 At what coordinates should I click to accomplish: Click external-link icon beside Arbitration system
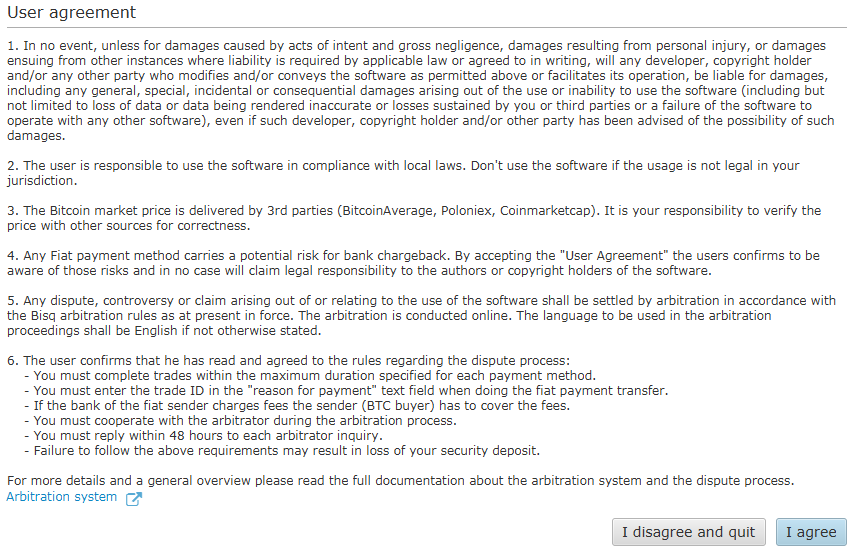[134, 499]
